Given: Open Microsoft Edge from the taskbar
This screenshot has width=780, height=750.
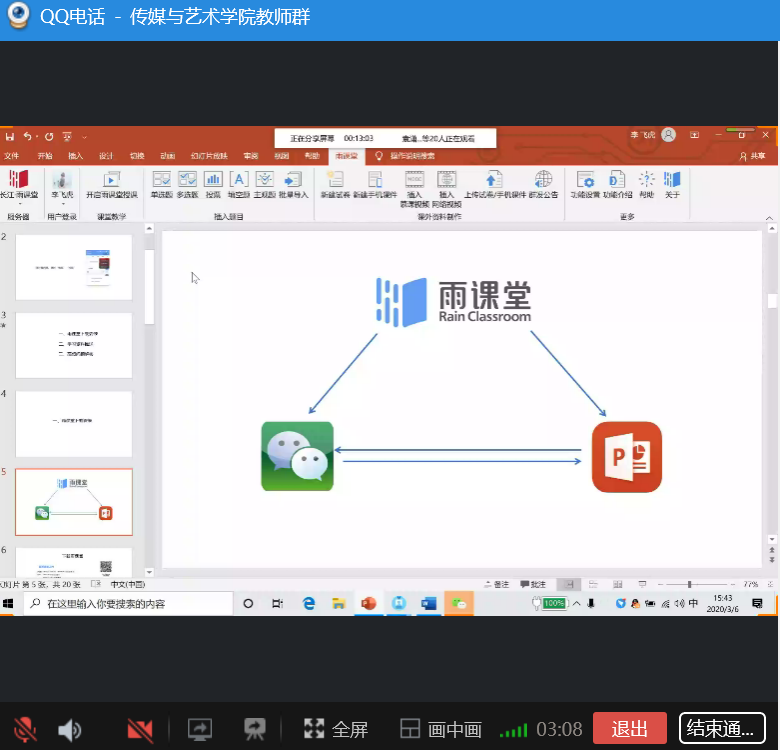Looking at the screenshot, I should 309,604.
